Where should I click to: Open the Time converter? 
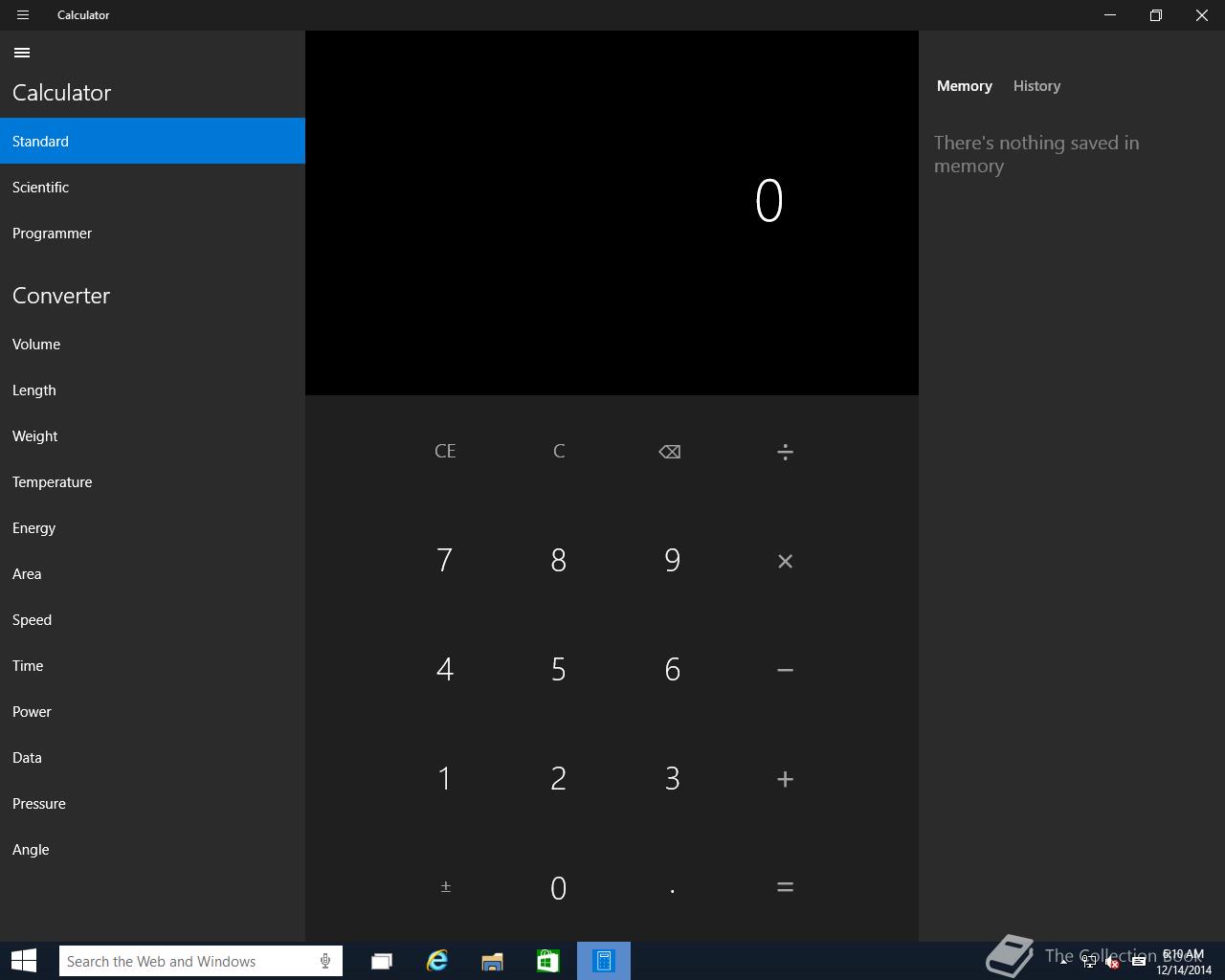152,665
